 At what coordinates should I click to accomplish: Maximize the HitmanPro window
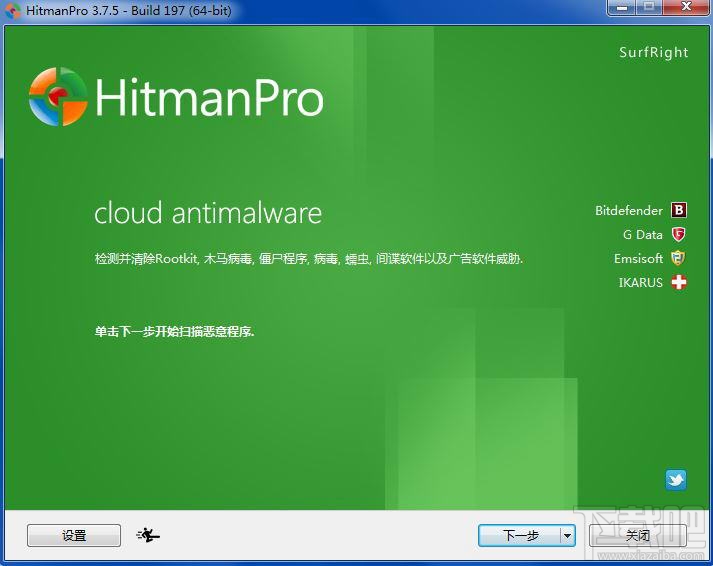coord(649,7)
